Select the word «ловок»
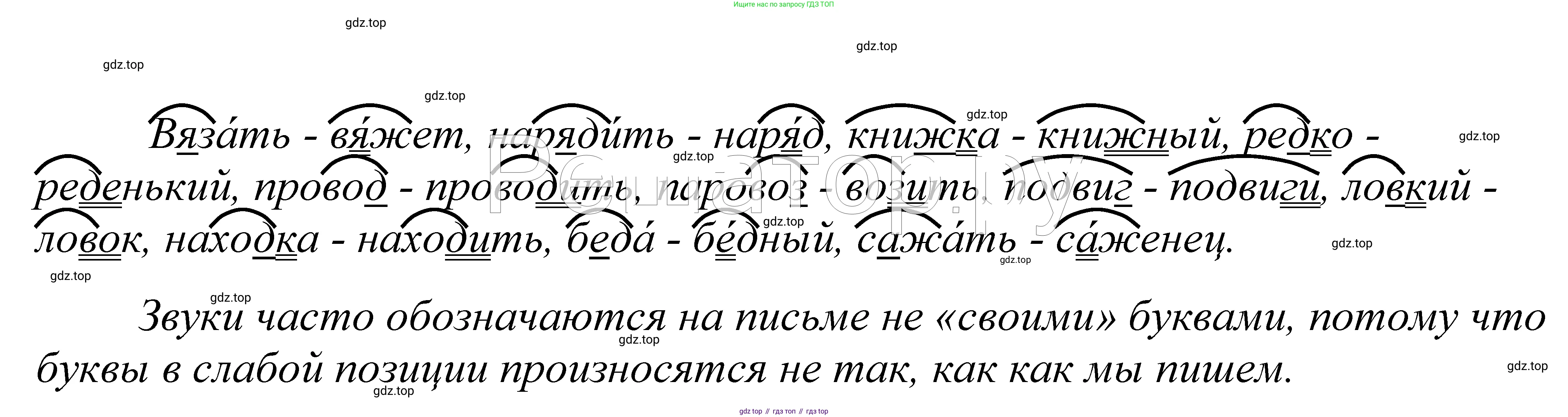Screen dimensions: 1568x417 click(x=87, y=240)
